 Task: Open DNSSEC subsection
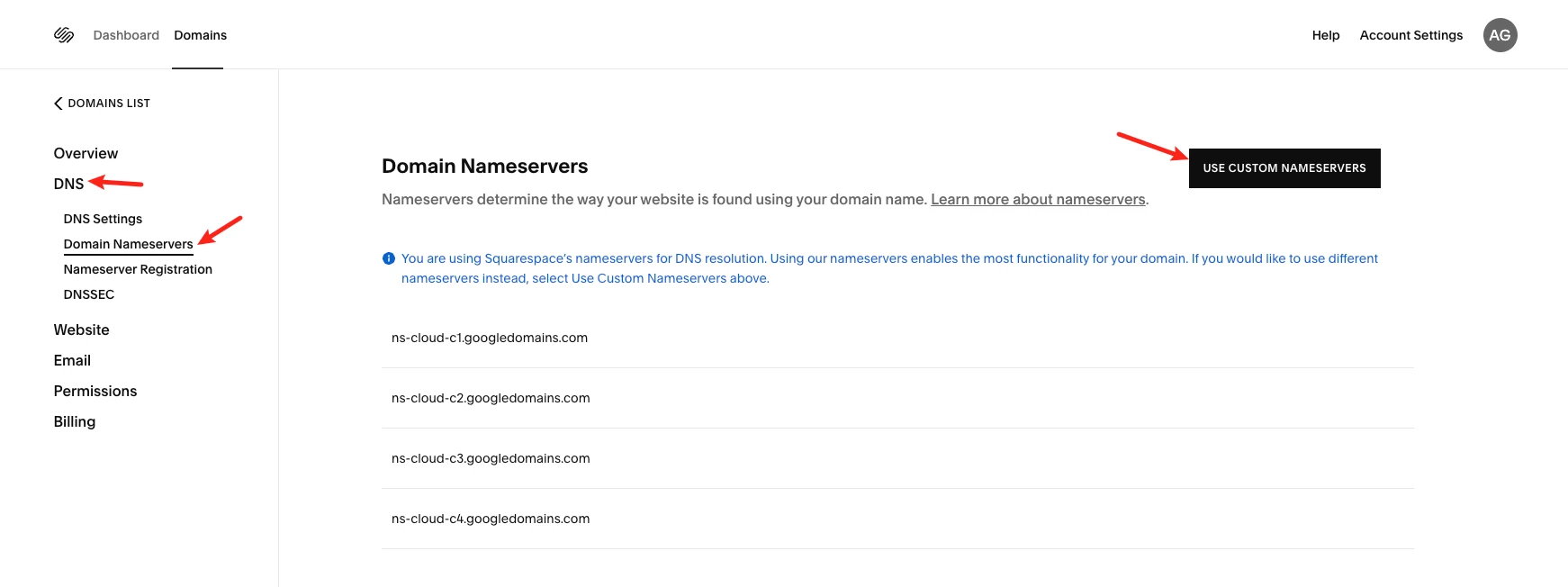pos(88,294)
